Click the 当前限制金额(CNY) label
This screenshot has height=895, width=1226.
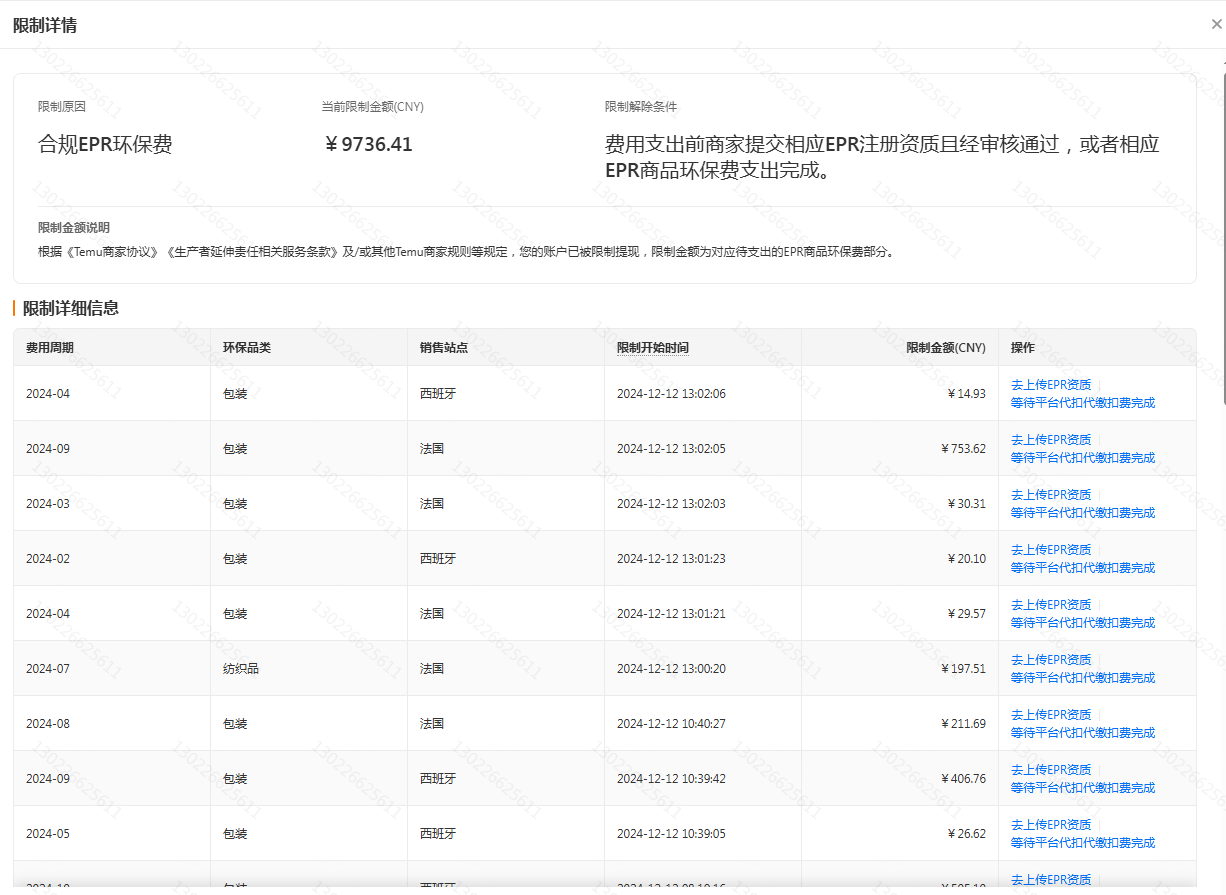(373, 107)
